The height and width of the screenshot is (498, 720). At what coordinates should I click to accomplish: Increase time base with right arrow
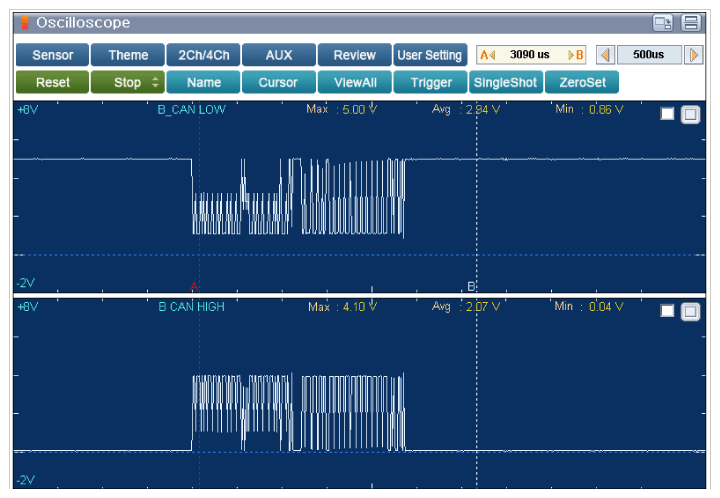(x=693, y=55)
